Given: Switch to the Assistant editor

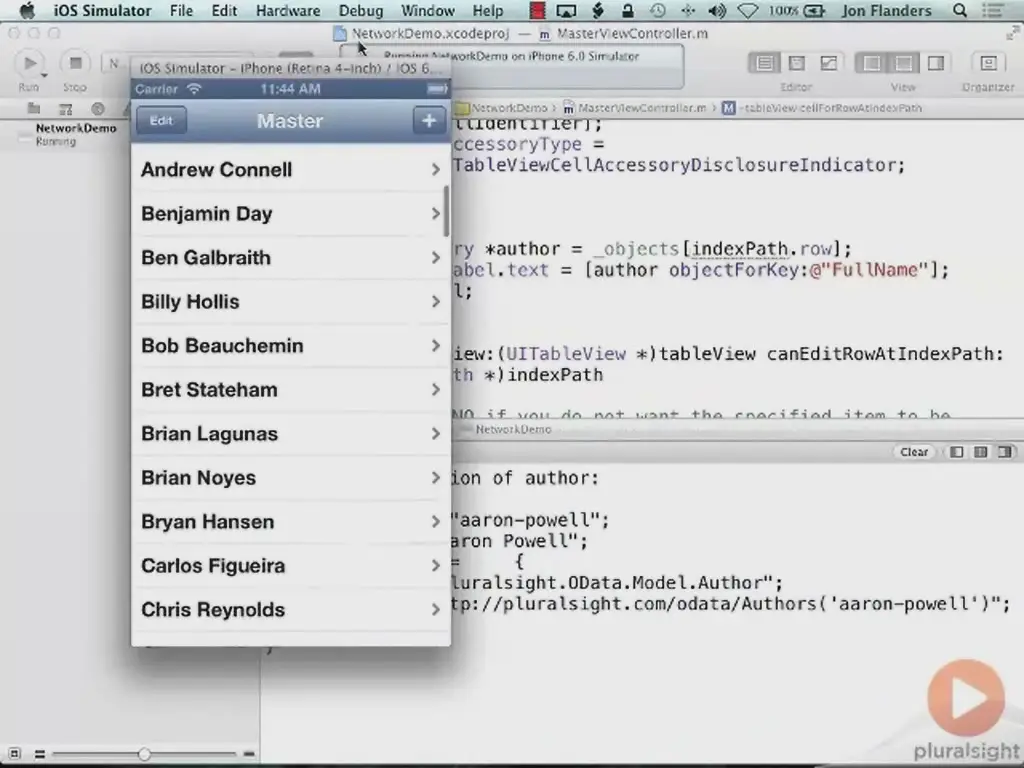Looking at the screenshot, I should 797,63.
